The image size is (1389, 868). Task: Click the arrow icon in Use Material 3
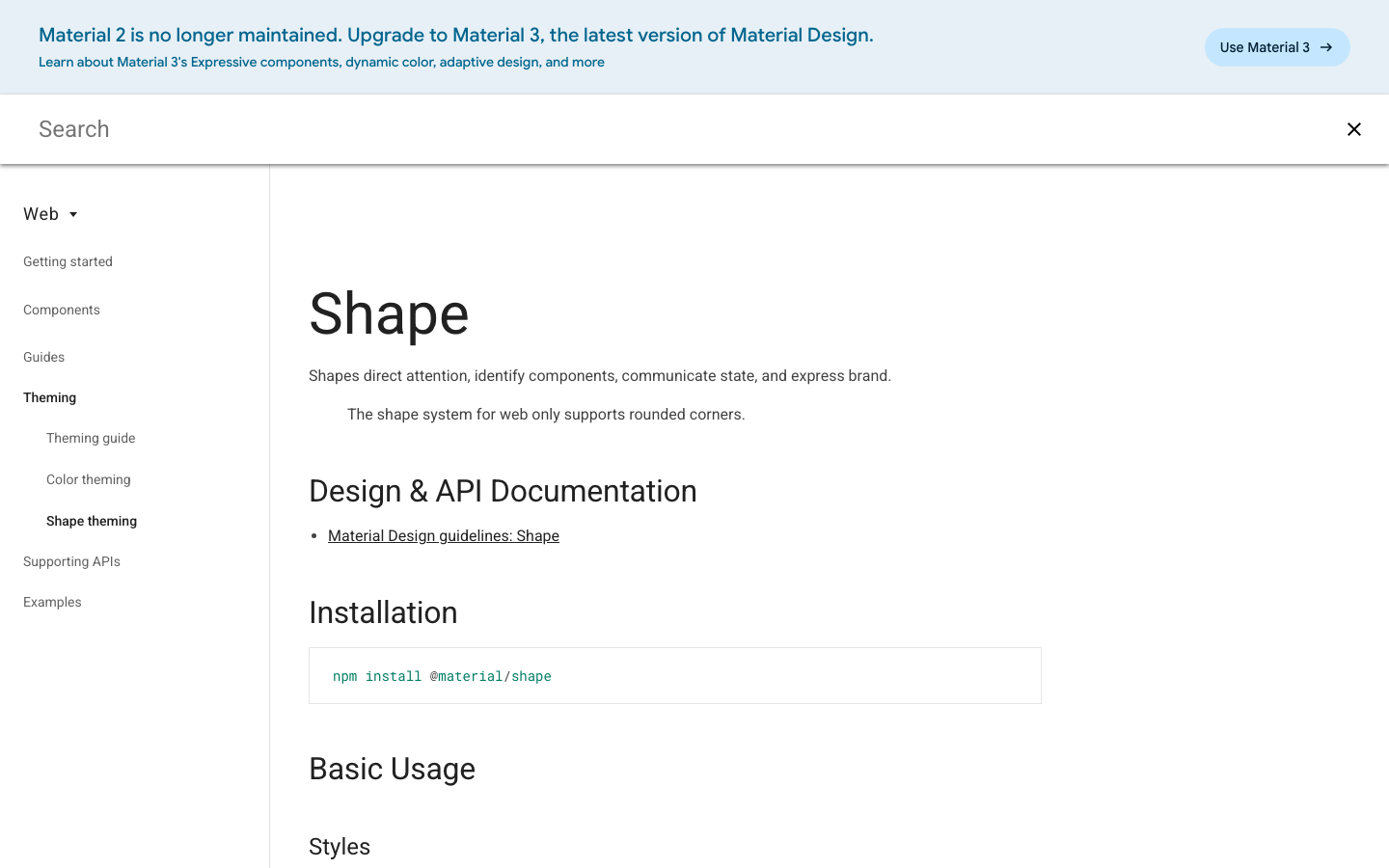[1326, 47]
